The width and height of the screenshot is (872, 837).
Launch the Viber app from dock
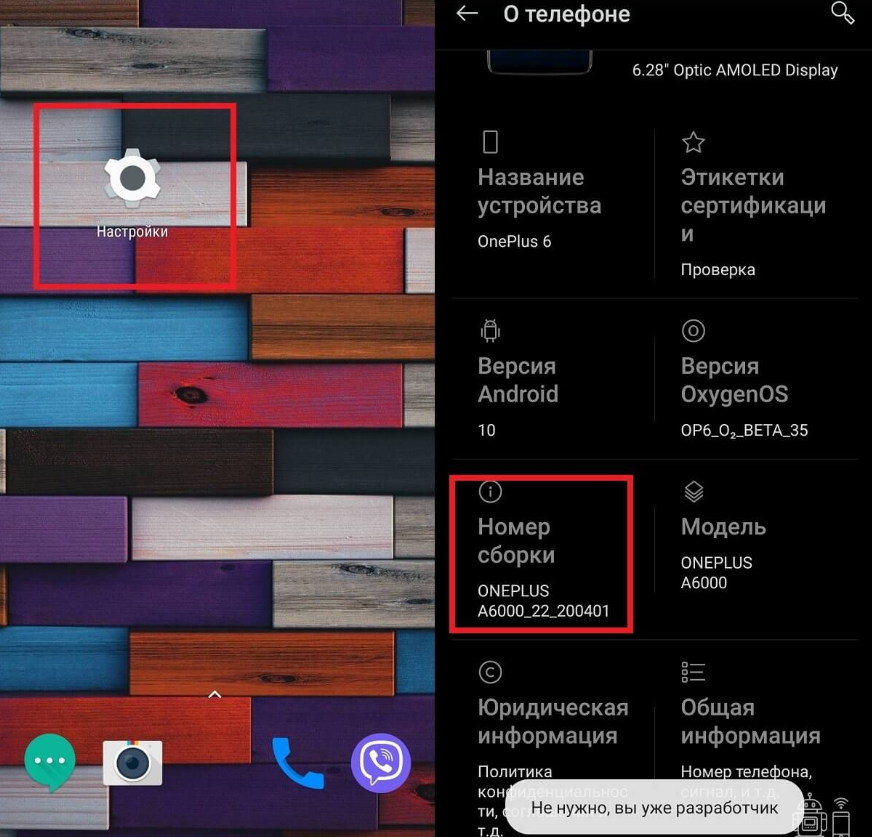point(381,762)
